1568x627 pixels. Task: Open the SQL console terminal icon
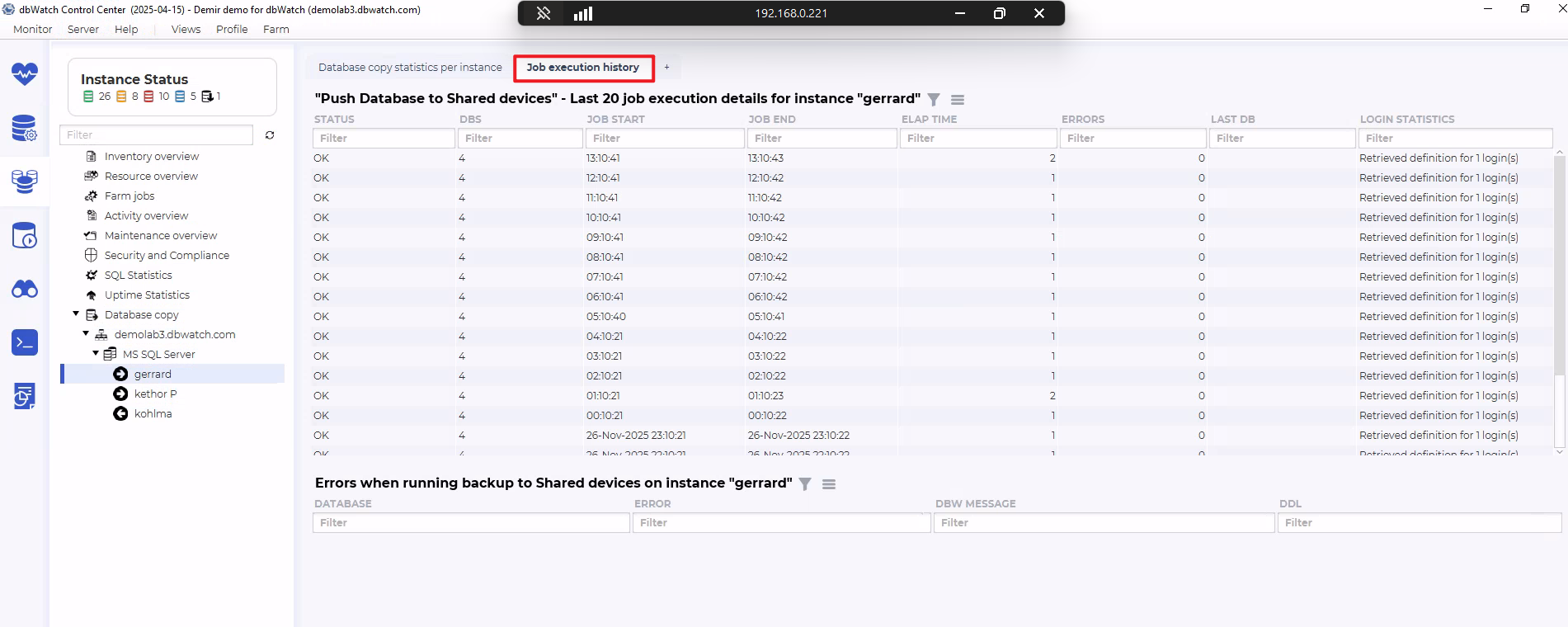pos(25,342)
